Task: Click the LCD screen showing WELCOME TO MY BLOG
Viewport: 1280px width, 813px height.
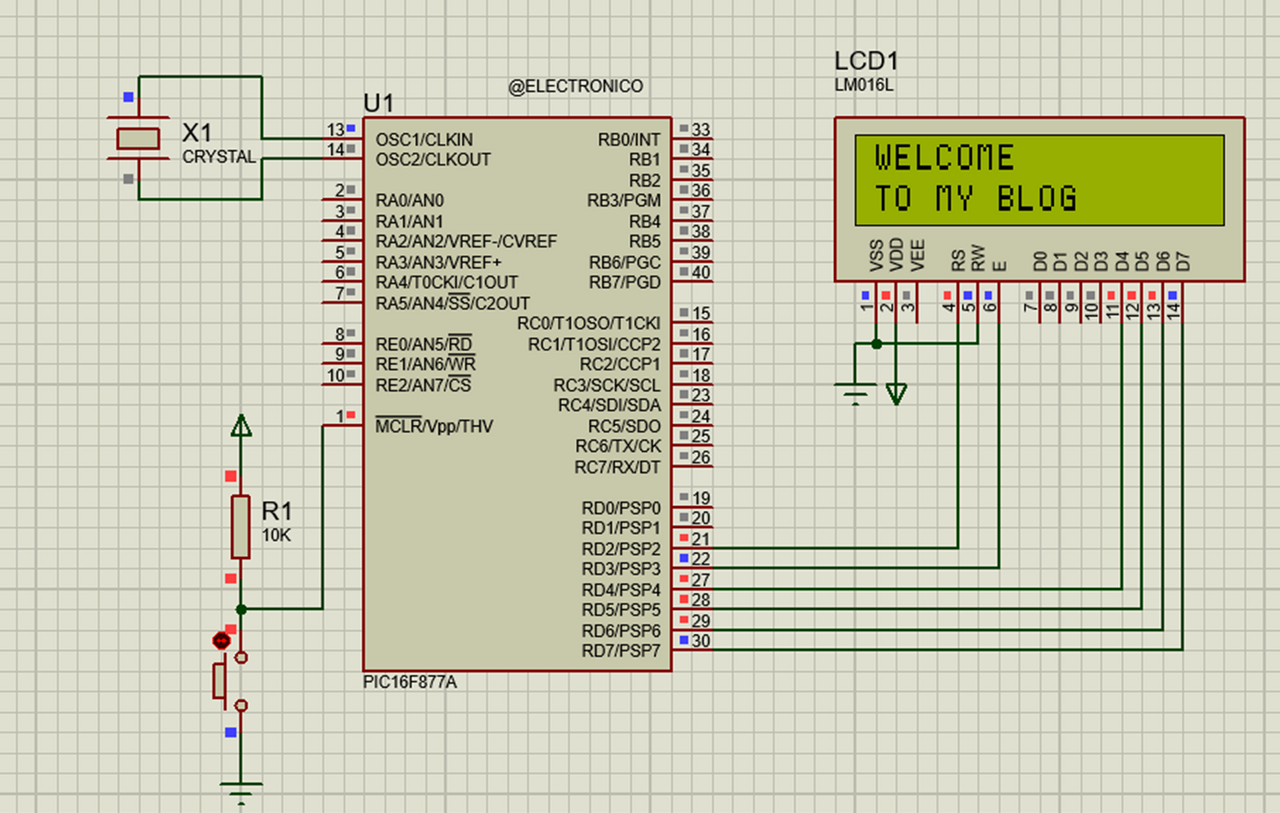Action: [1040, 179]
